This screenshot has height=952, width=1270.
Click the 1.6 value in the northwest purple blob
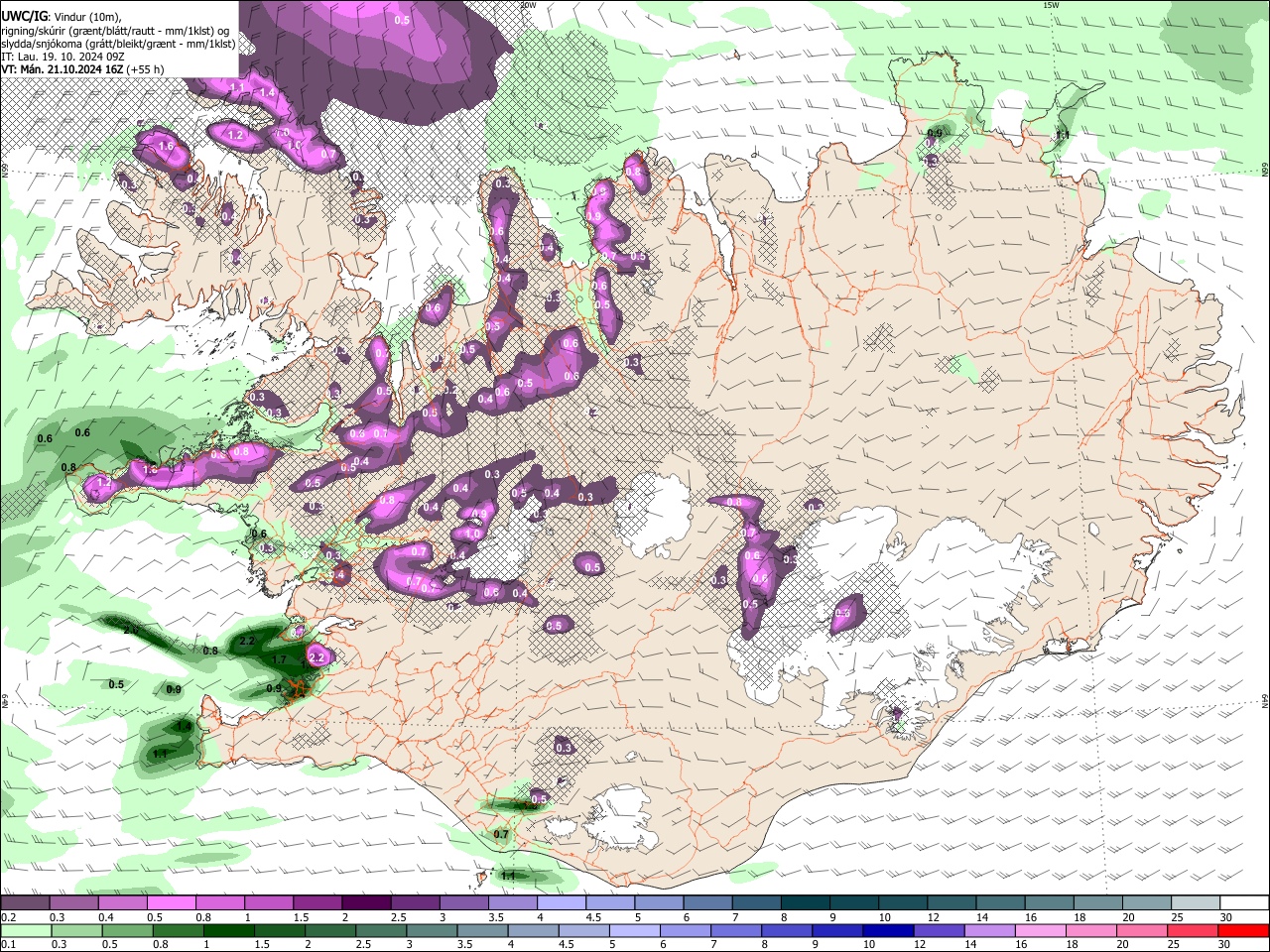coord(166,146)
